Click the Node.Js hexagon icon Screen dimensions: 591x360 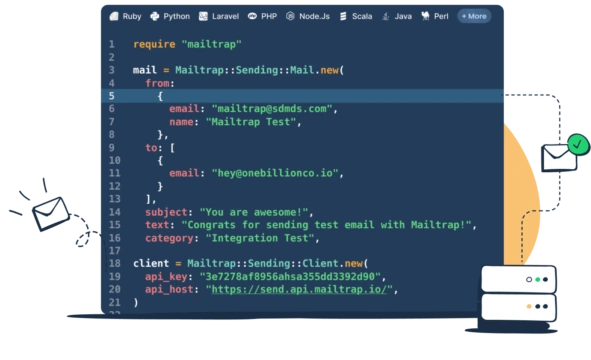tap(290, 16)
